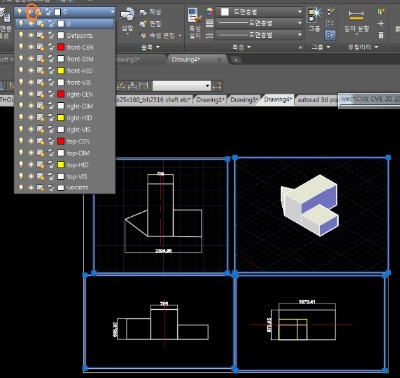Click inside the isometric 3D model viewport
Image resolution: width=400 pixels, height=378 pixels.
[x=311, y=215]
